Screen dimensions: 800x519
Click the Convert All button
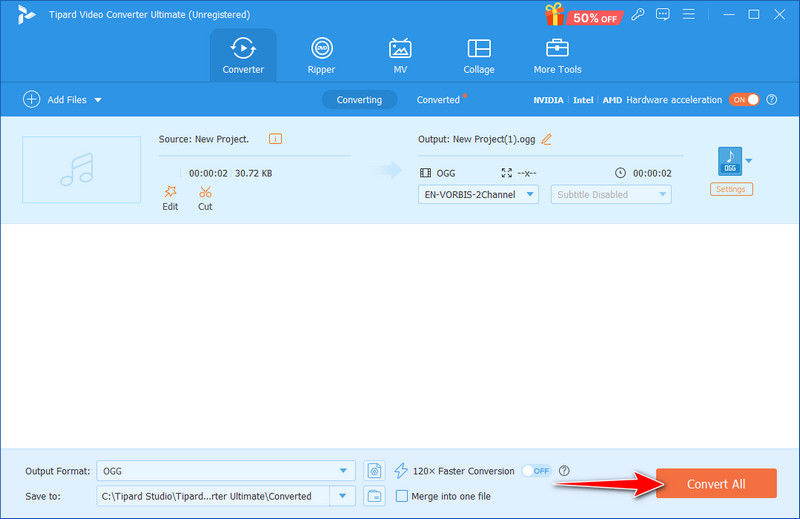(716, 483)
